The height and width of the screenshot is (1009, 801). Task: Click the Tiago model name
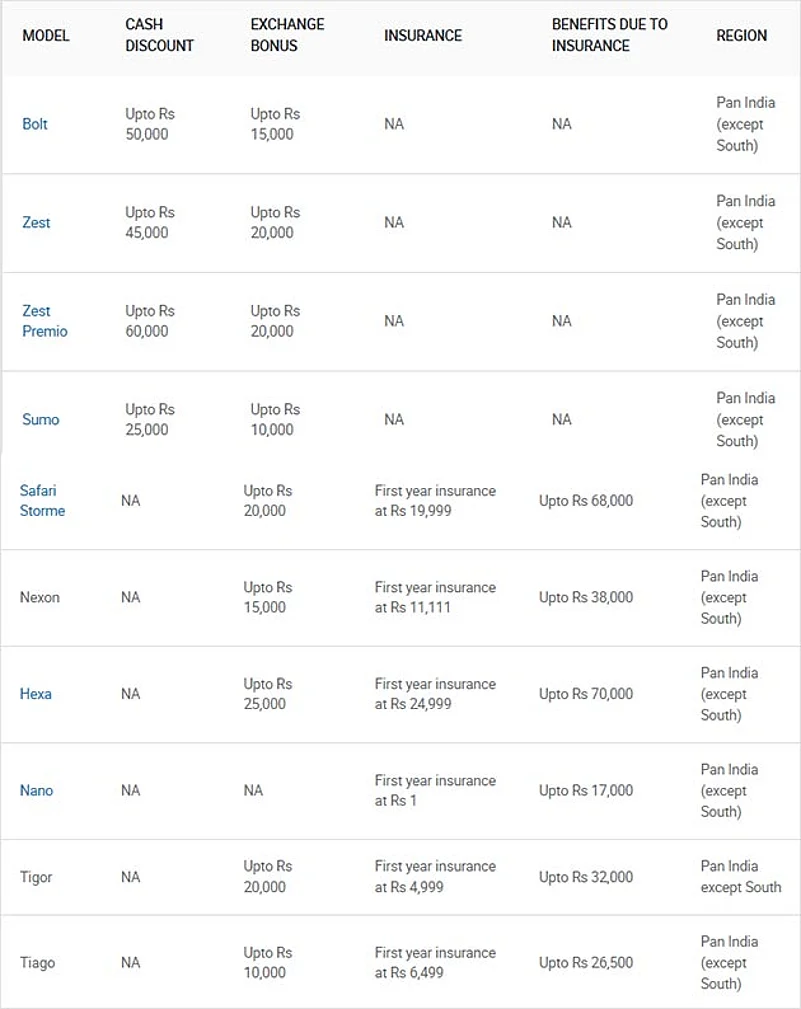pos(38,963)
